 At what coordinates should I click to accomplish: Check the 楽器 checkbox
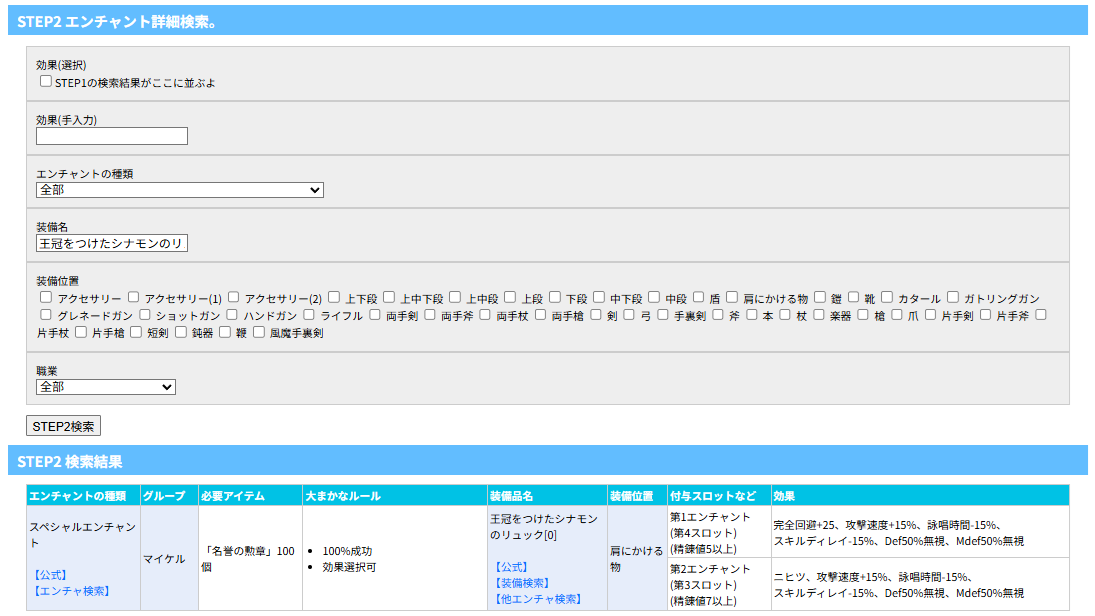pyautogui.click(x=820, y=315)
